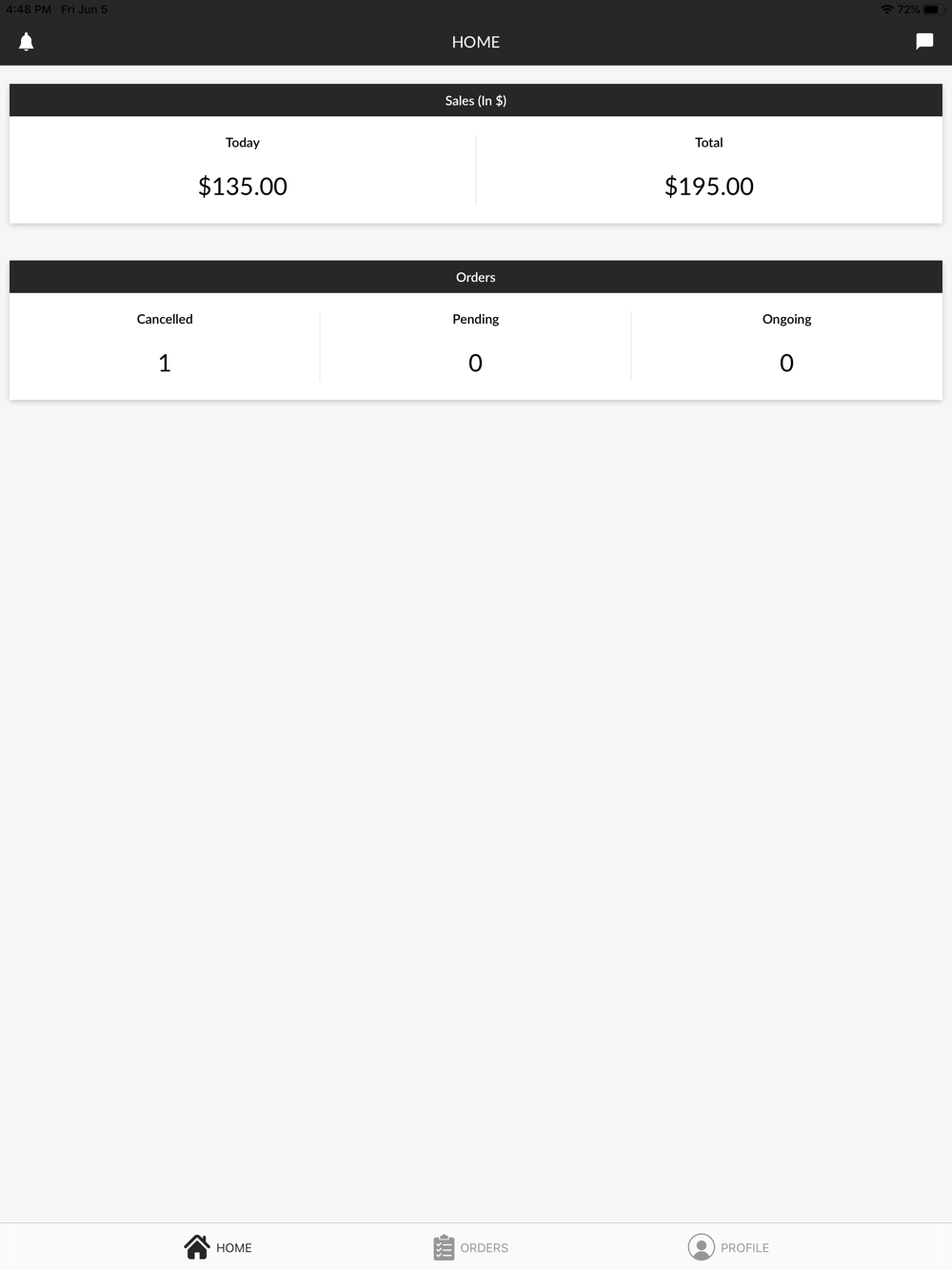Click the HOME title in top bar
Image resolution: width=952 pixels, height=1270 pixels.
click(476, 42)
